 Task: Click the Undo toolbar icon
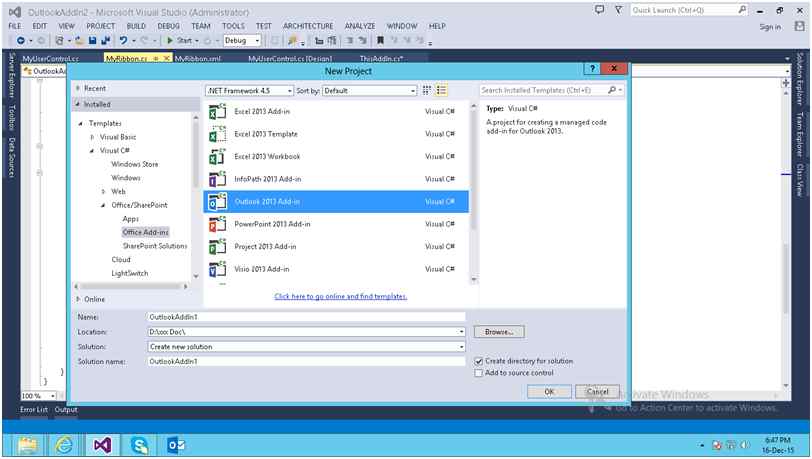[123, 40]
